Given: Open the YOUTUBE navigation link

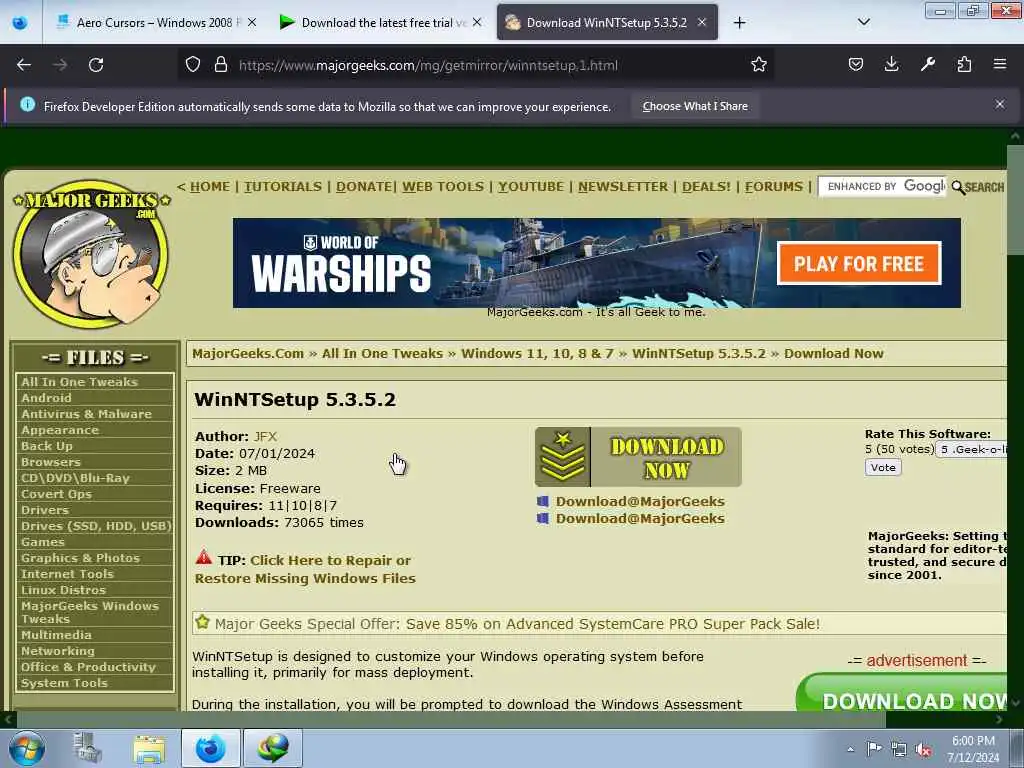Looking at the screenshot, I should tap(531, 187).
